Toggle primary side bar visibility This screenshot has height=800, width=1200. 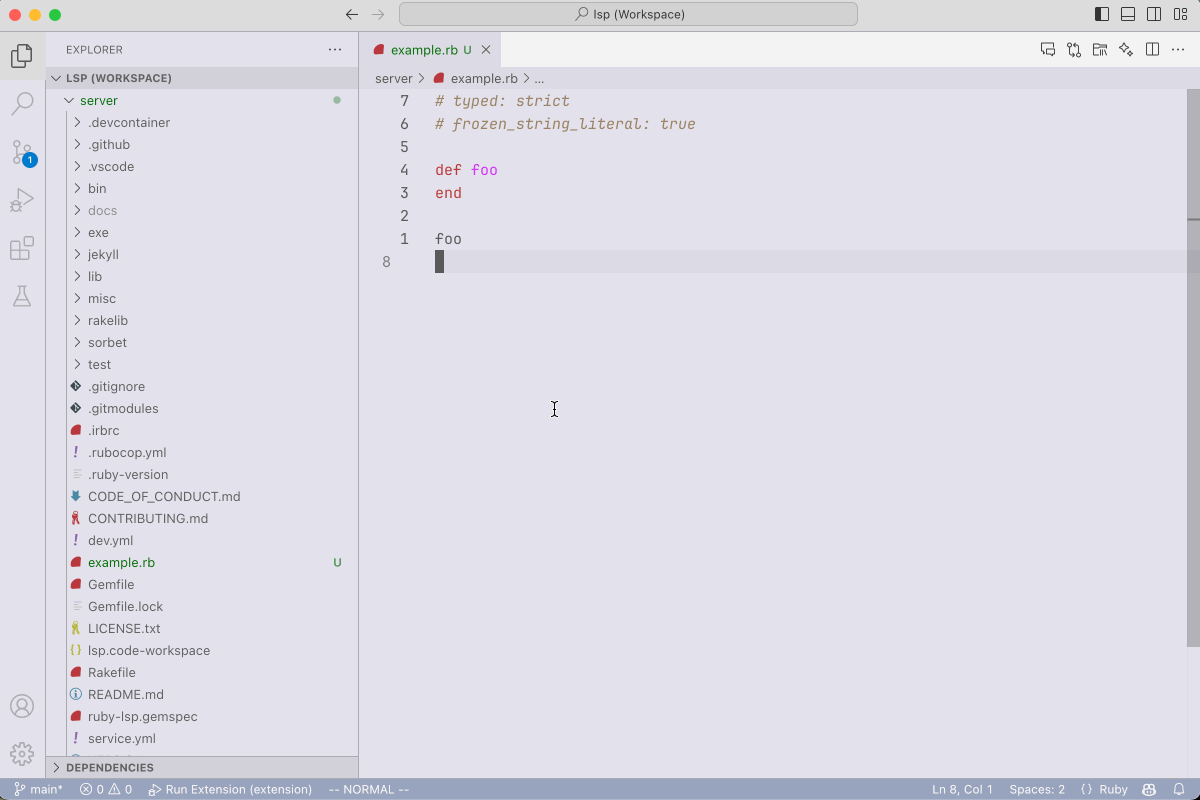pos(1102,14)
